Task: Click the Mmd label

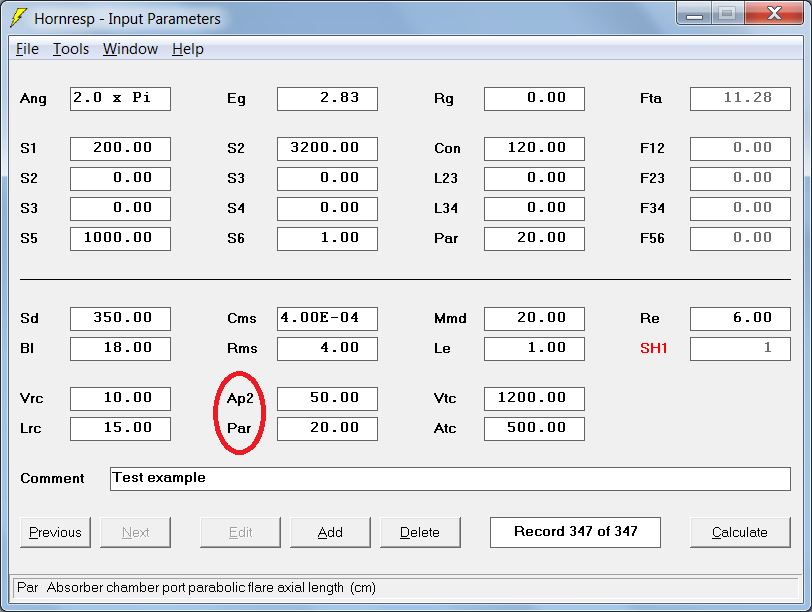Action: 450,318
